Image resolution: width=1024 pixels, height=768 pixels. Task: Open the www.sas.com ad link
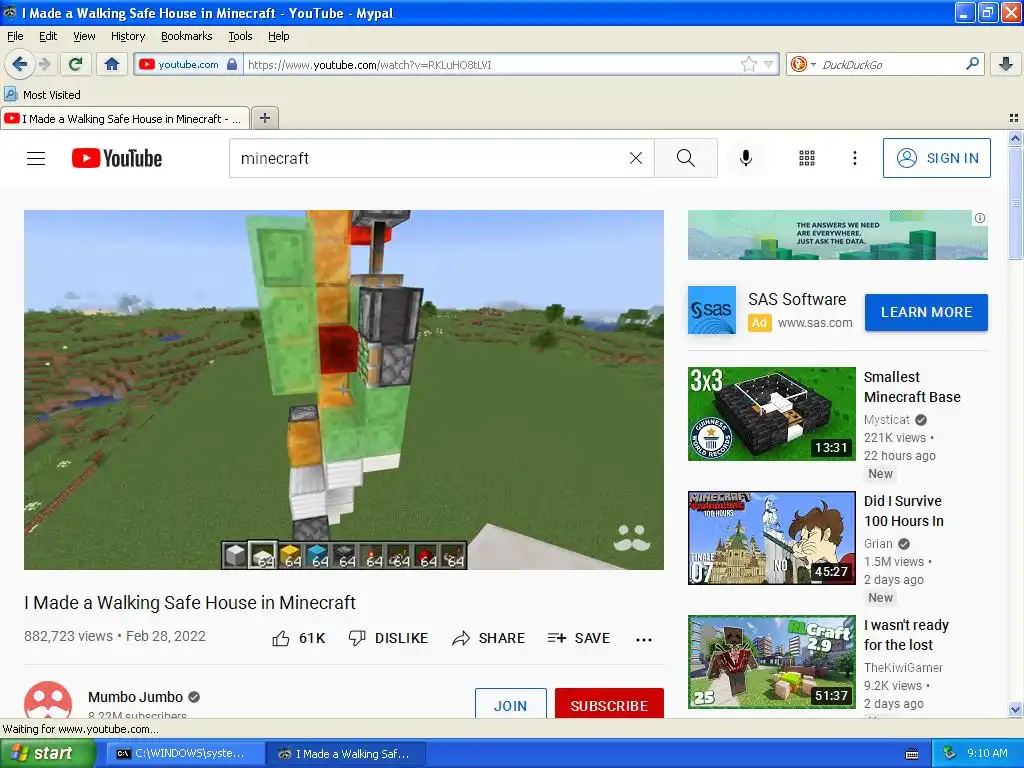(815, 323)
